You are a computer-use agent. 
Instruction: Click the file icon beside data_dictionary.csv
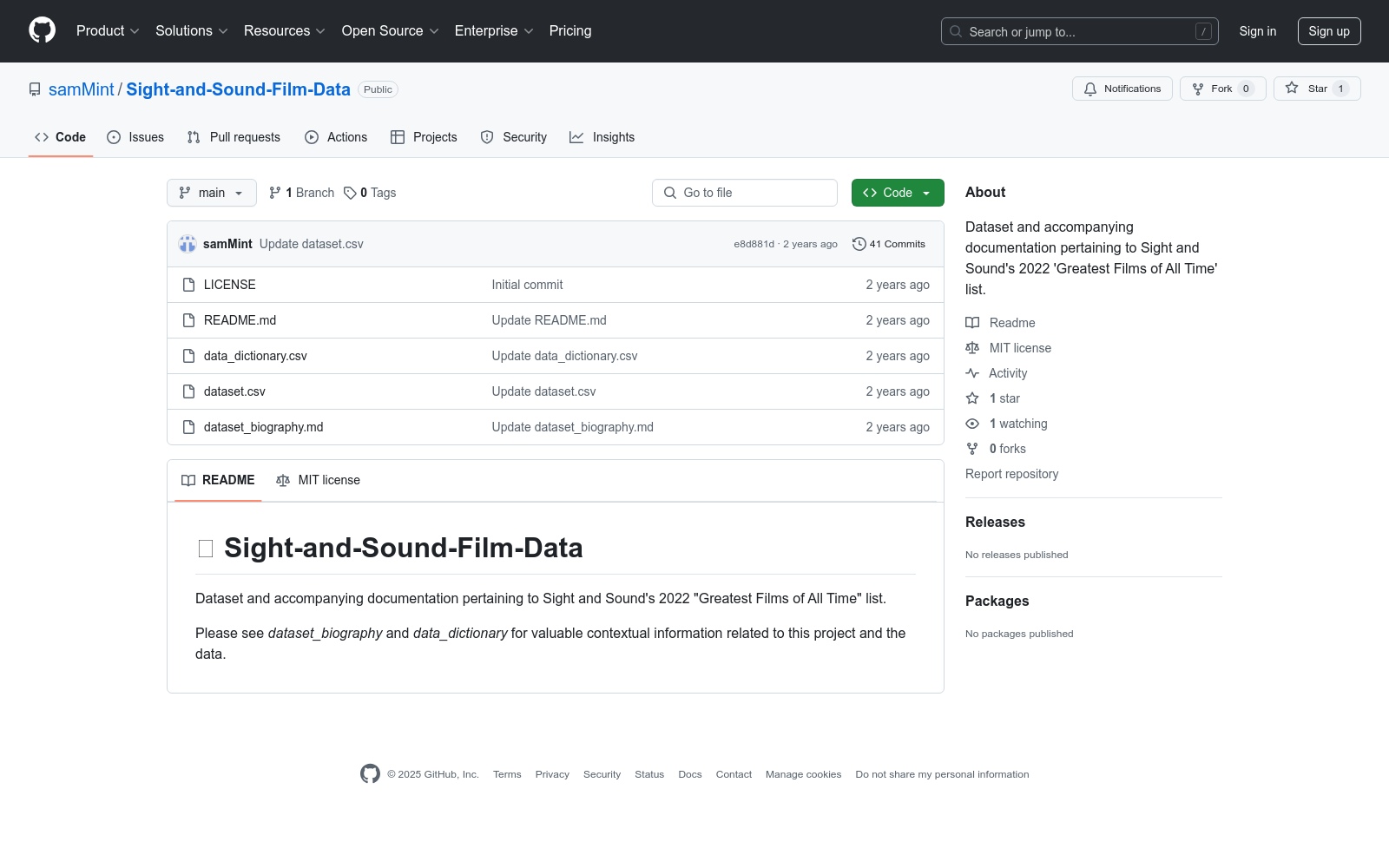(x=188, y=356)
